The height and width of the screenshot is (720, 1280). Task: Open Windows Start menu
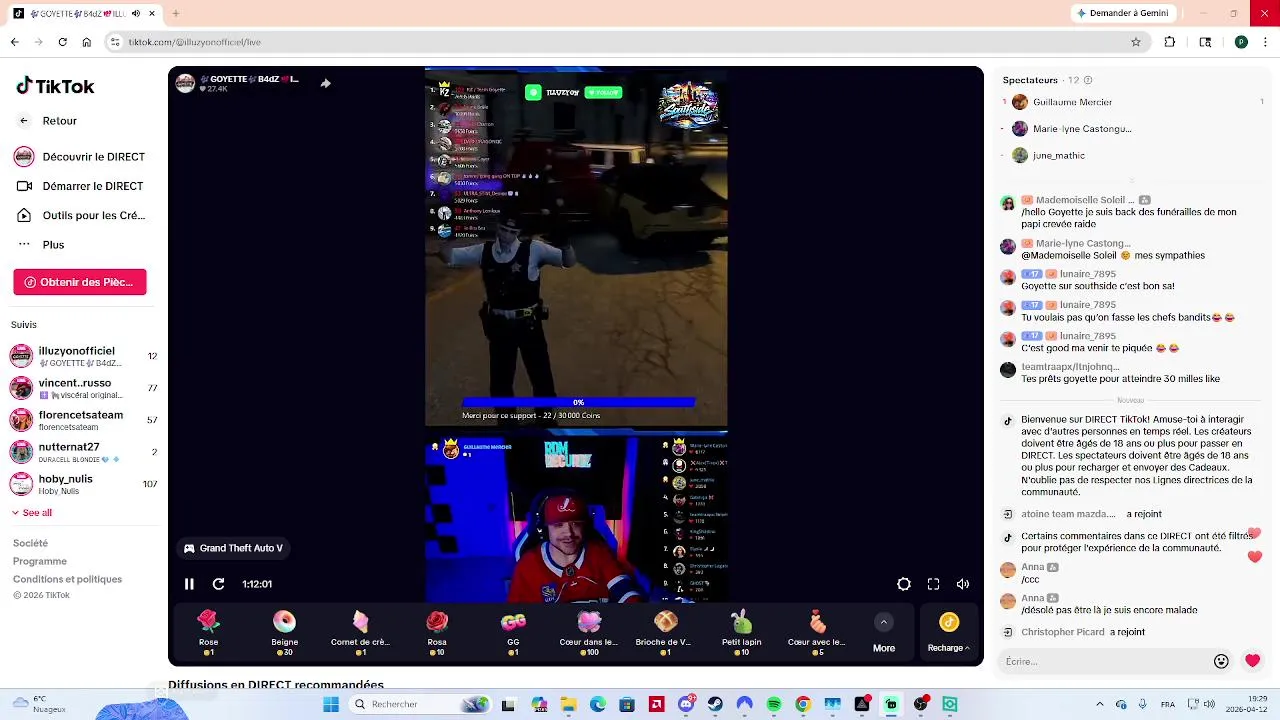coord(331,704)
